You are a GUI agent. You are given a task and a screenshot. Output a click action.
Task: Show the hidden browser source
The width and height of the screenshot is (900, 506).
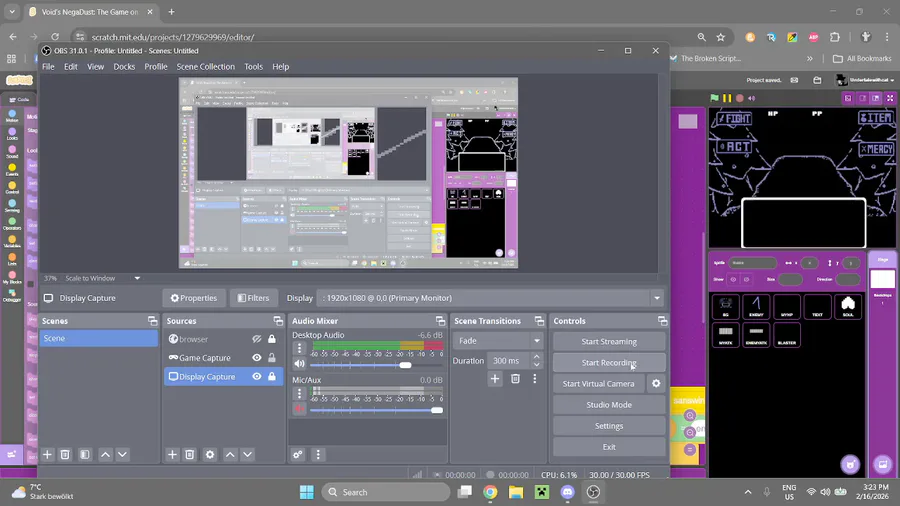(x=257, y=339)
